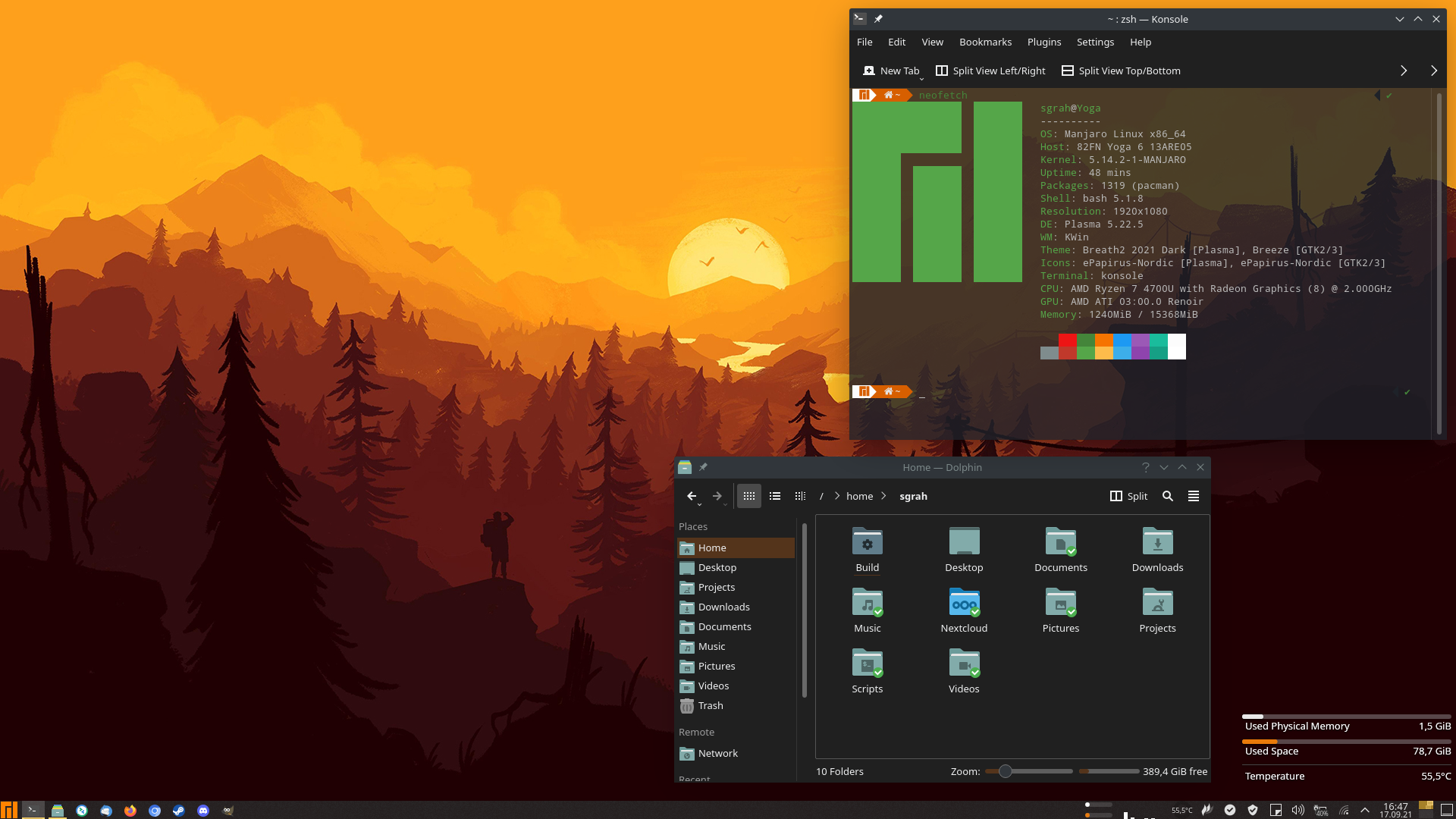The image size is (1456, 819).
Task: Open Dolphin hamburger menu
Action: pos(1194,496)
